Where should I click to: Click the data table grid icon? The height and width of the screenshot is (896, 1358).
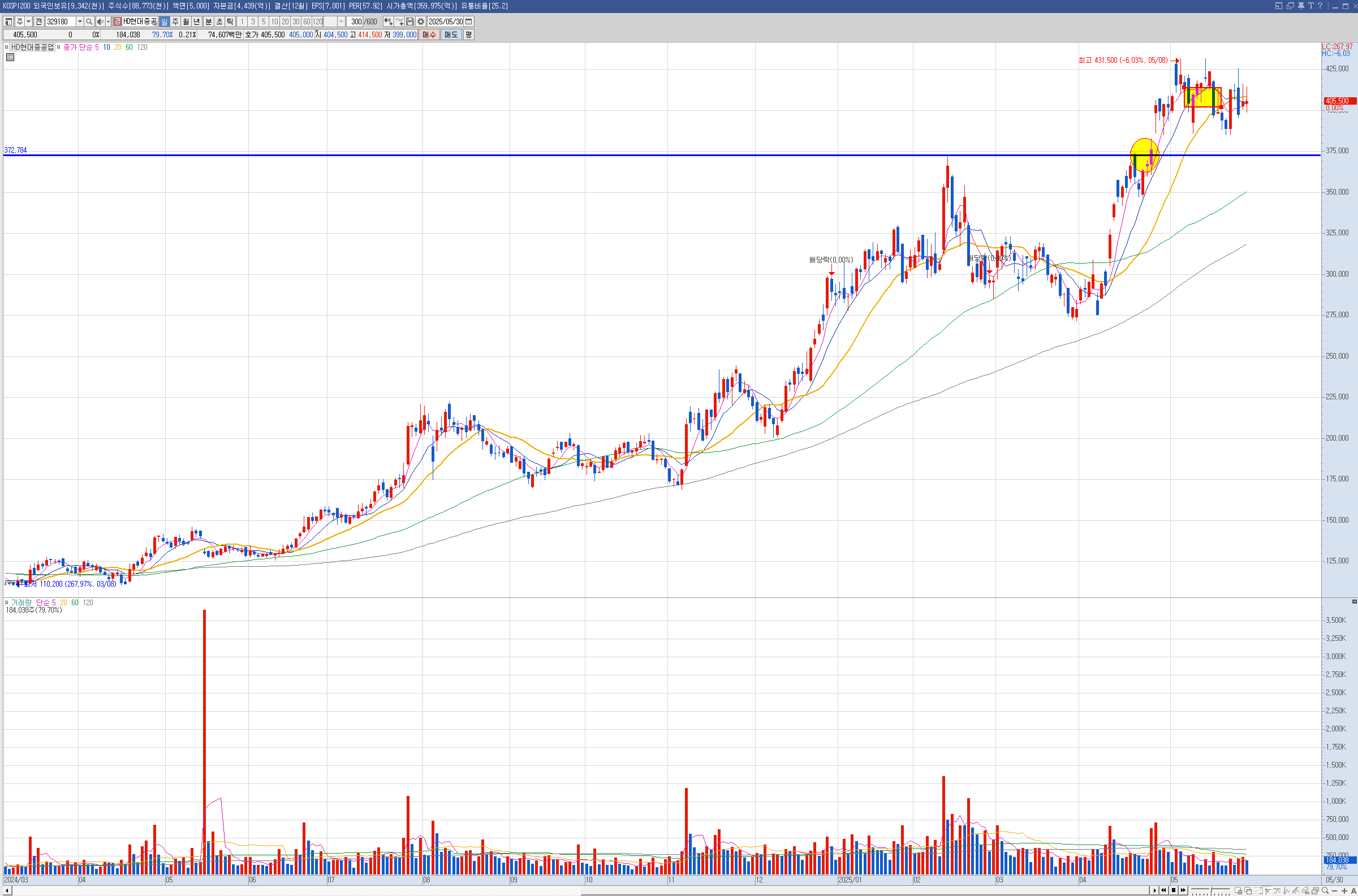10,57
